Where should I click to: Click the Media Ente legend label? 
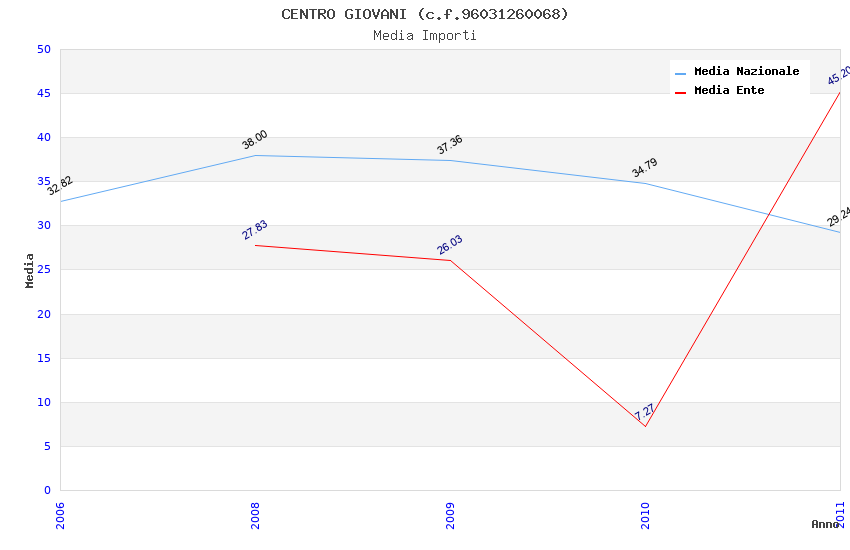[x=729, y=90]
